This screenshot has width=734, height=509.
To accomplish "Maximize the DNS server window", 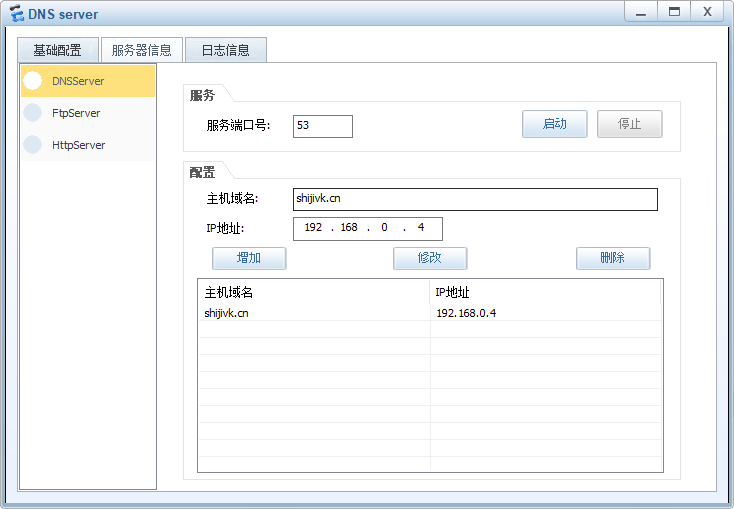I will [x=674, y=12].
